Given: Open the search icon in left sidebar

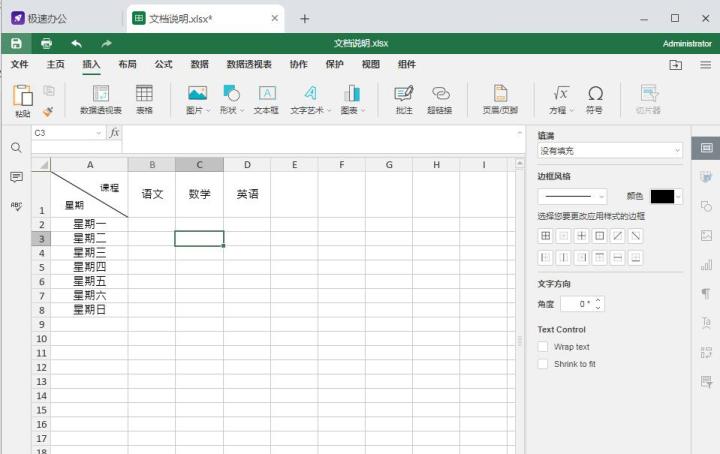Looking at the screenshot, I should pyautogui.click(x=16, y=148).
